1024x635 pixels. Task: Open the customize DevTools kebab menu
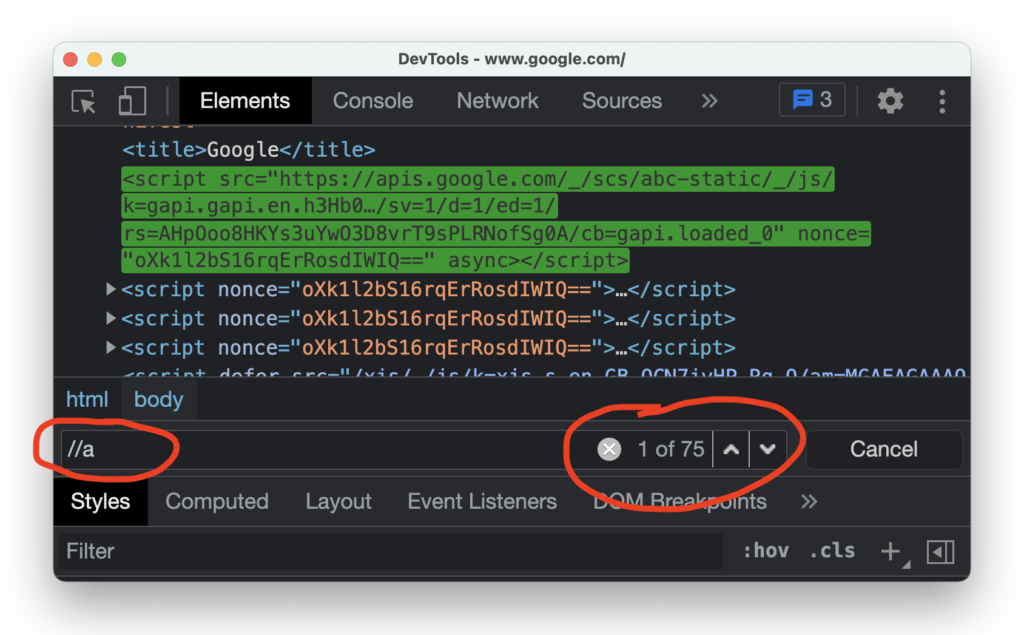pos(942,101)
